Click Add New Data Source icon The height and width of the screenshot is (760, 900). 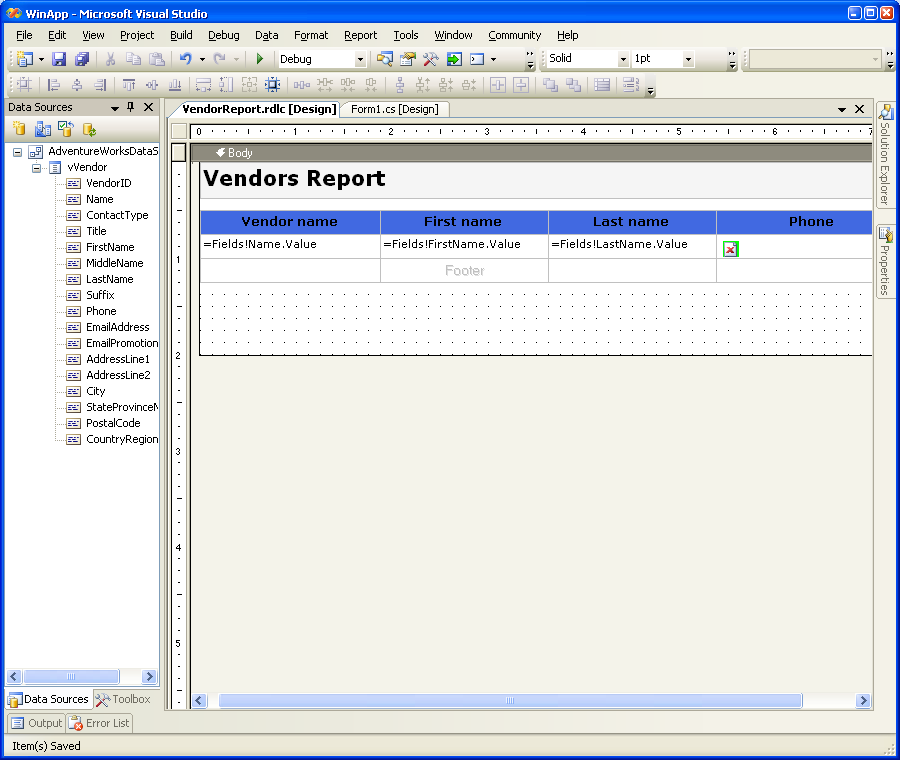(x=19, y=129)
